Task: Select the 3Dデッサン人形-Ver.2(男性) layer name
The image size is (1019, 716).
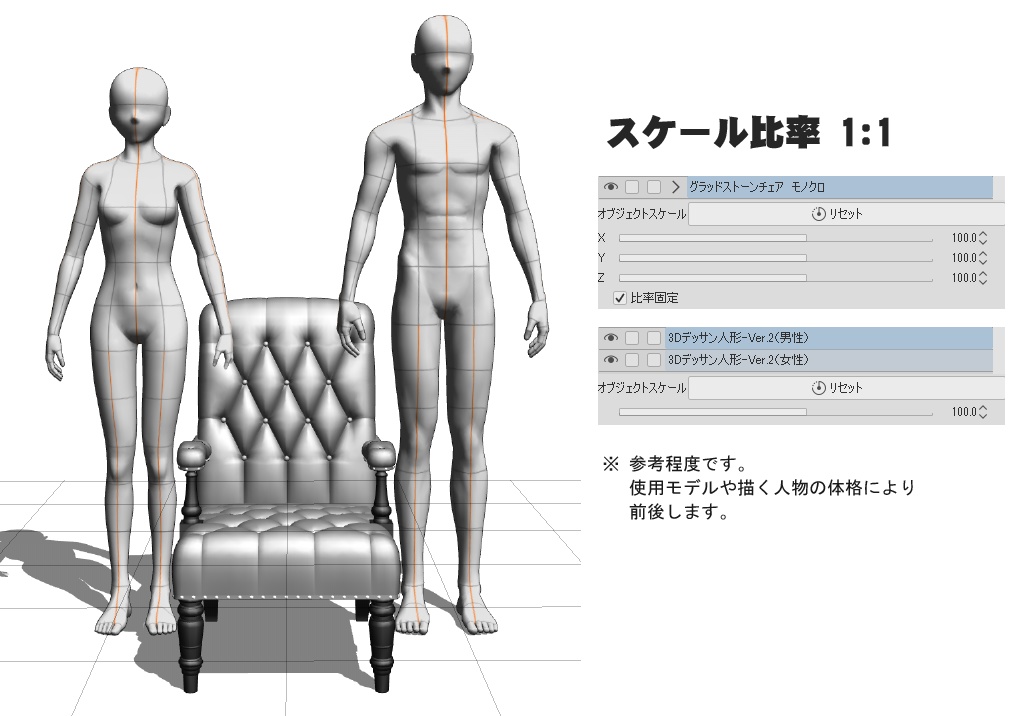Action: coord(736,336)
